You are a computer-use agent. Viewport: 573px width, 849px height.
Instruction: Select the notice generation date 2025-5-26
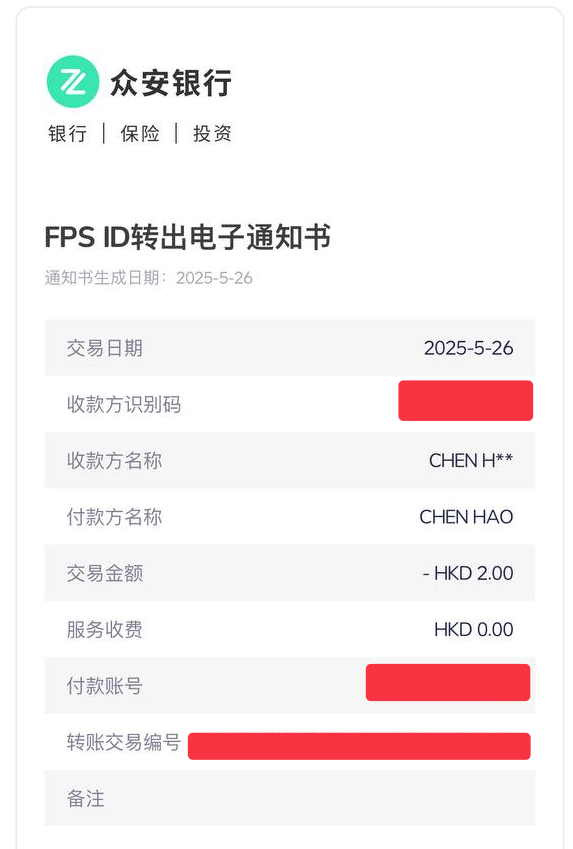click(214, 278)
